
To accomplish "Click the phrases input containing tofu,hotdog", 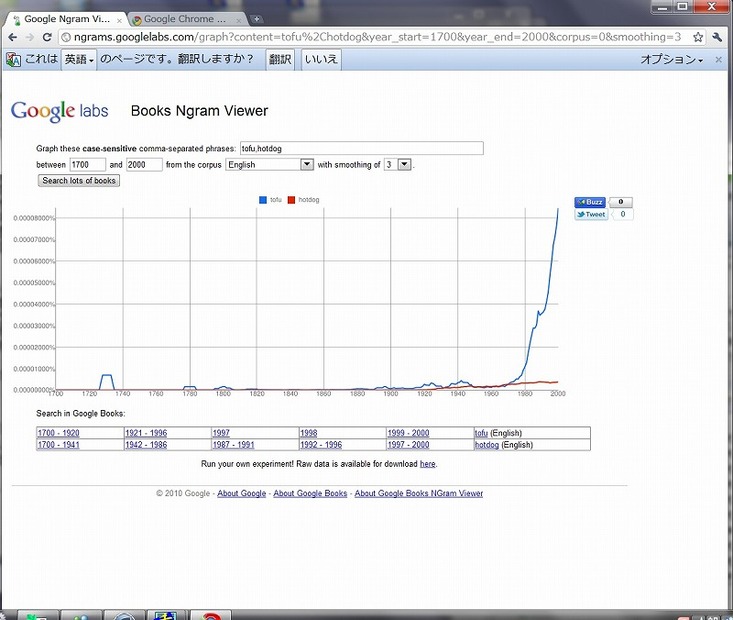I will tap(361, 149).
